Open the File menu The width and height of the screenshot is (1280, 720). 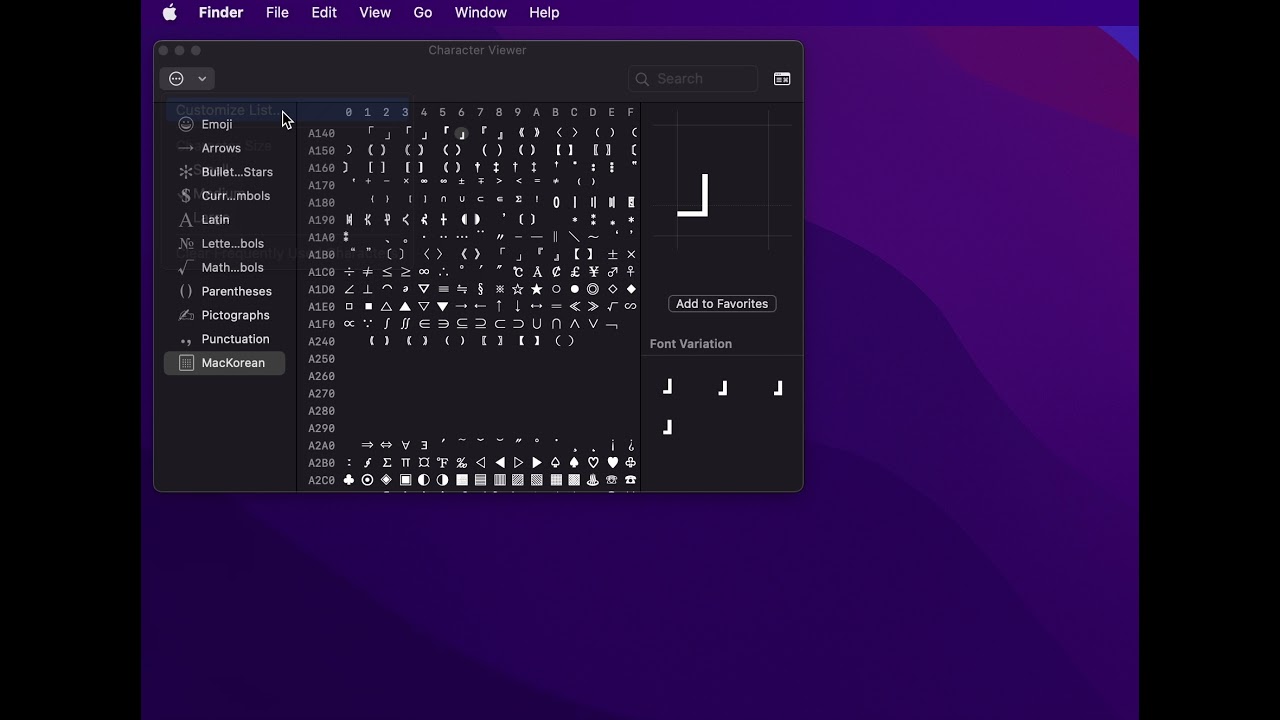(277, 13)
